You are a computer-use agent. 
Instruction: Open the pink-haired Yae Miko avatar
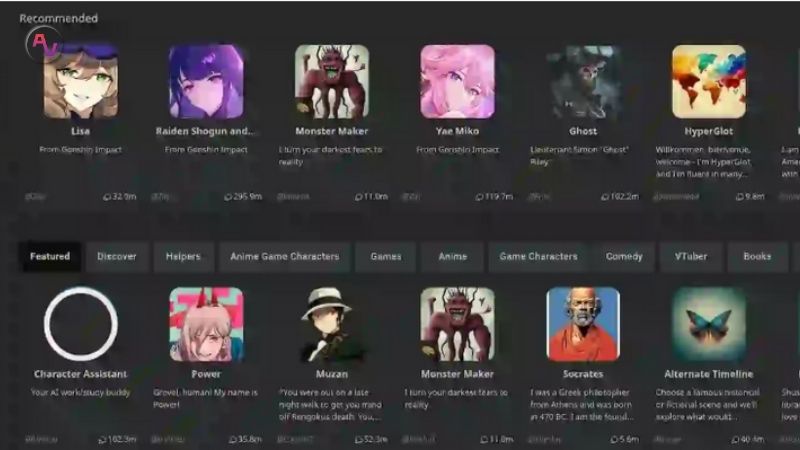coord(457,82)
